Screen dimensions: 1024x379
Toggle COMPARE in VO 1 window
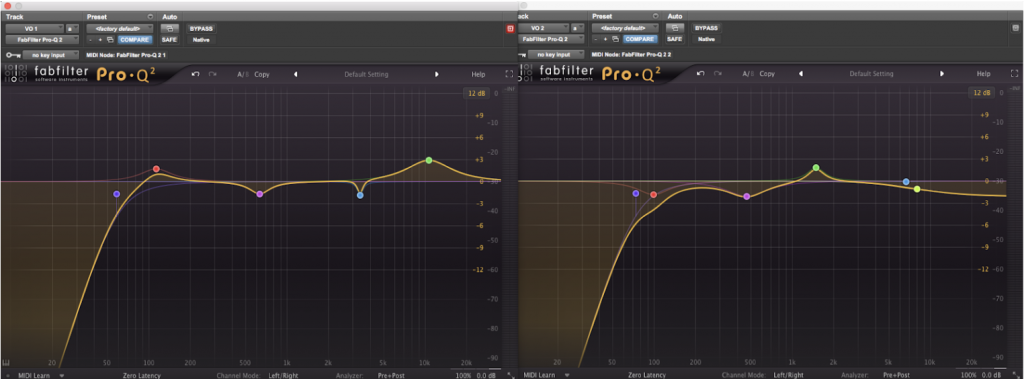135,39
